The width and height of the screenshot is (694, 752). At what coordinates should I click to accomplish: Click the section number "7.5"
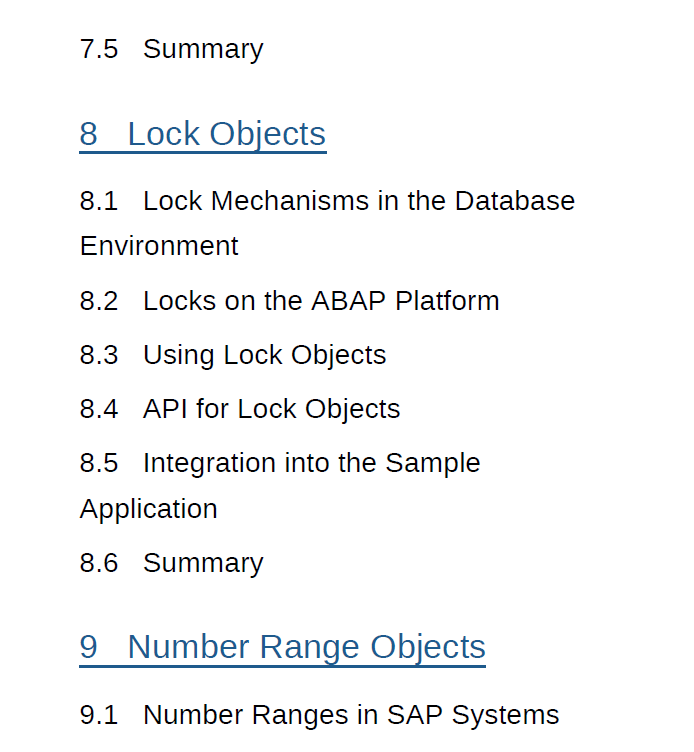[99, 49]
